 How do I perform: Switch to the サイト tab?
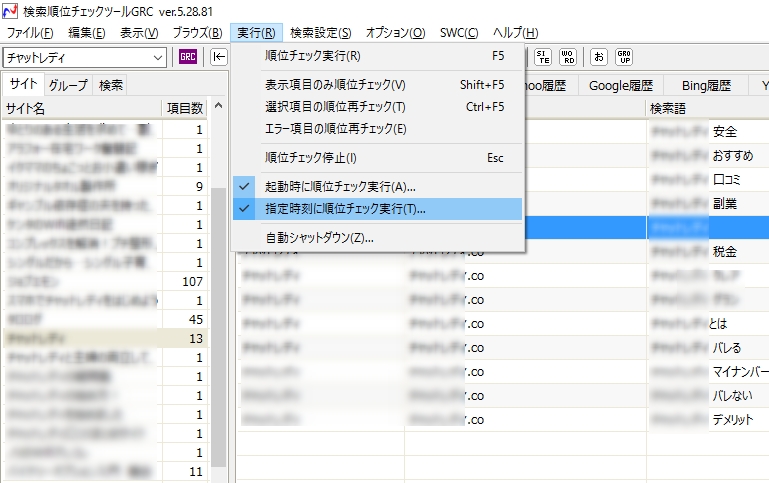24,84
